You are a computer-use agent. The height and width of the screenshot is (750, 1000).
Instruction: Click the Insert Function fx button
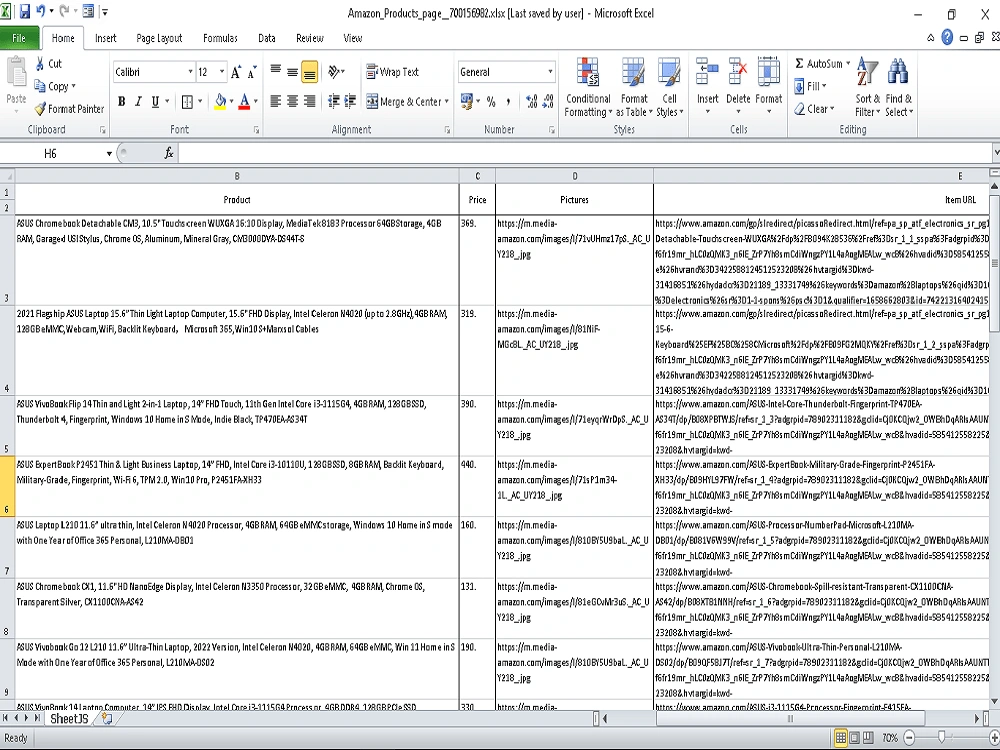(169, 153)
